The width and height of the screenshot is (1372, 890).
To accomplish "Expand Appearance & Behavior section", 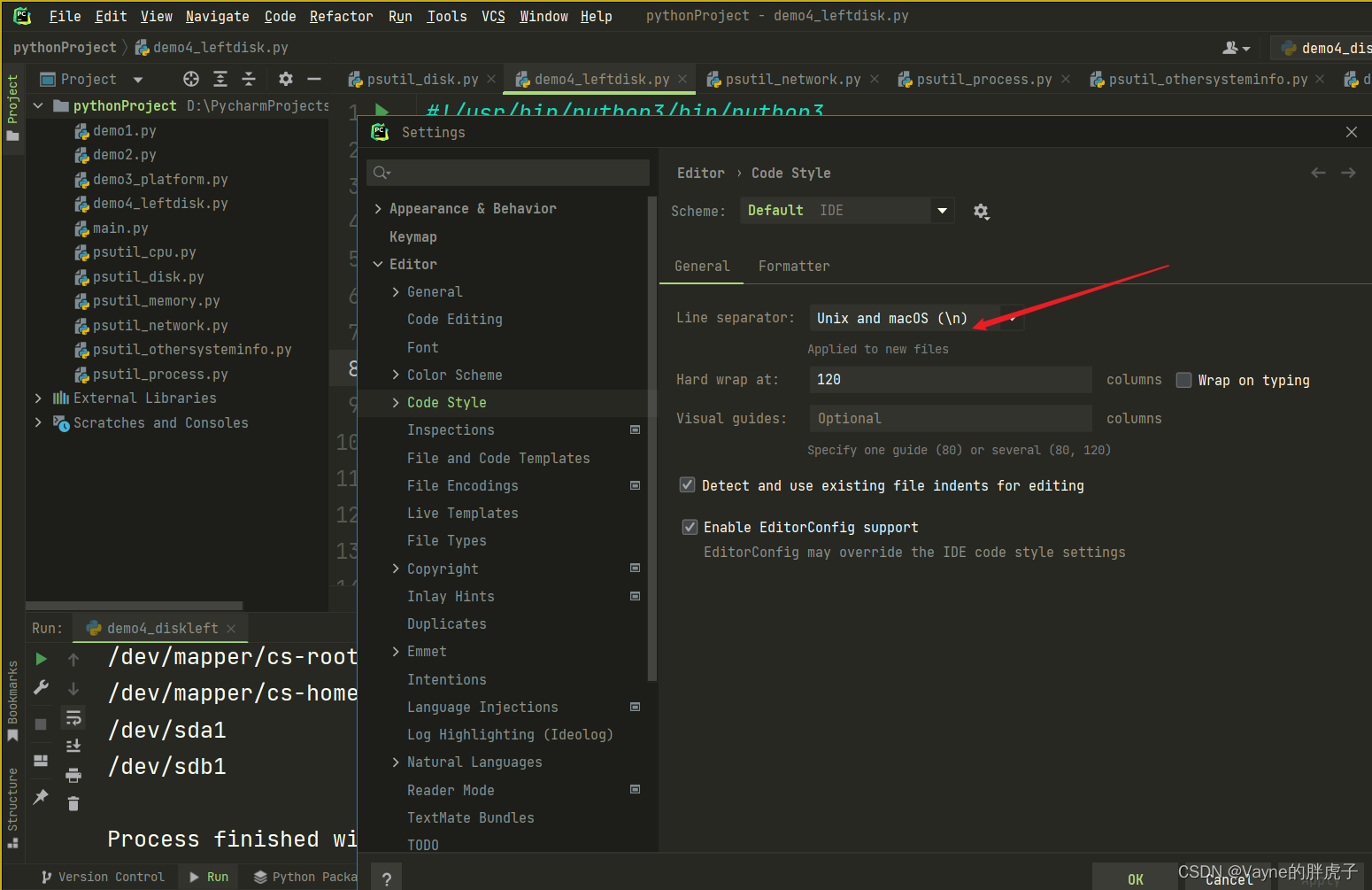I will coord(378,208).
